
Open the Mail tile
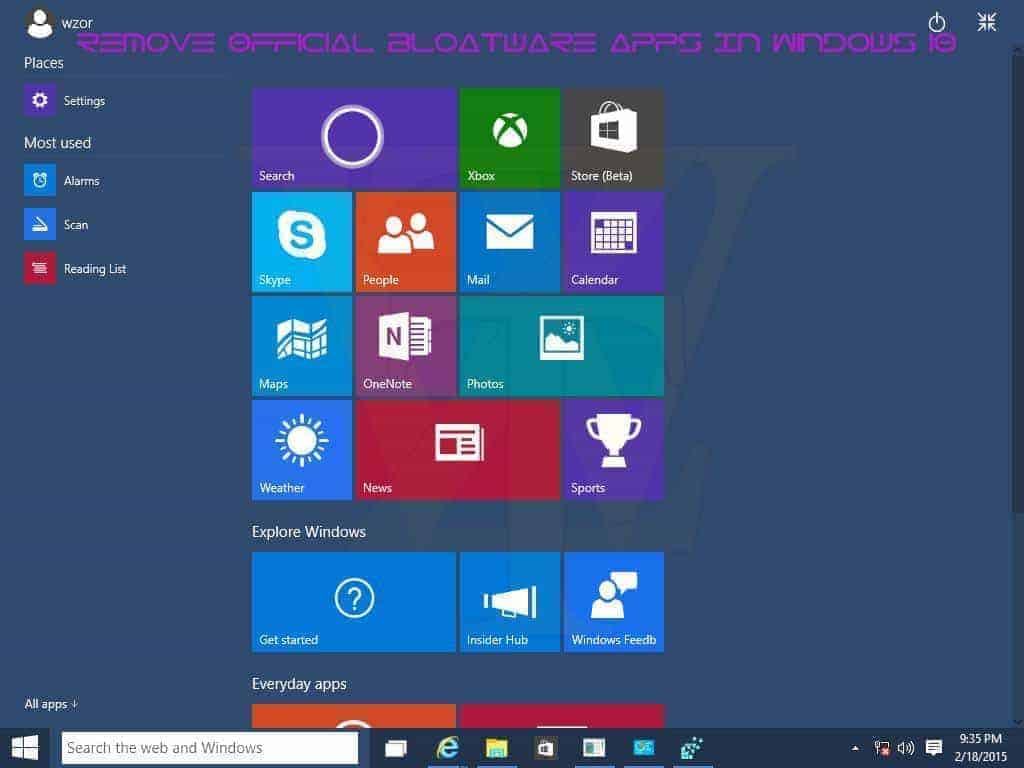point(510,242)
